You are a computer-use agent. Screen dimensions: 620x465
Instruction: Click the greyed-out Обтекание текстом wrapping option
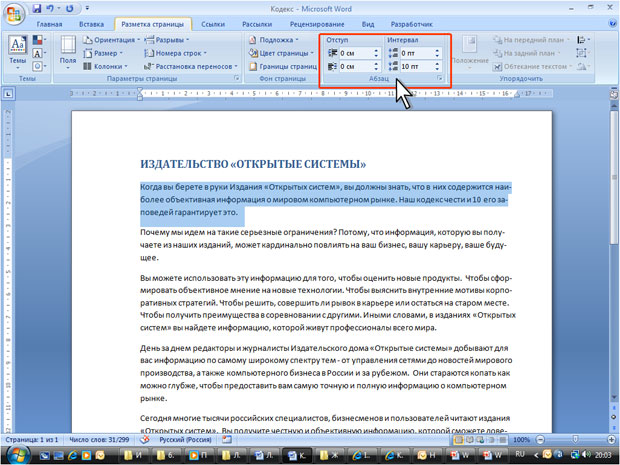[533, 66]
